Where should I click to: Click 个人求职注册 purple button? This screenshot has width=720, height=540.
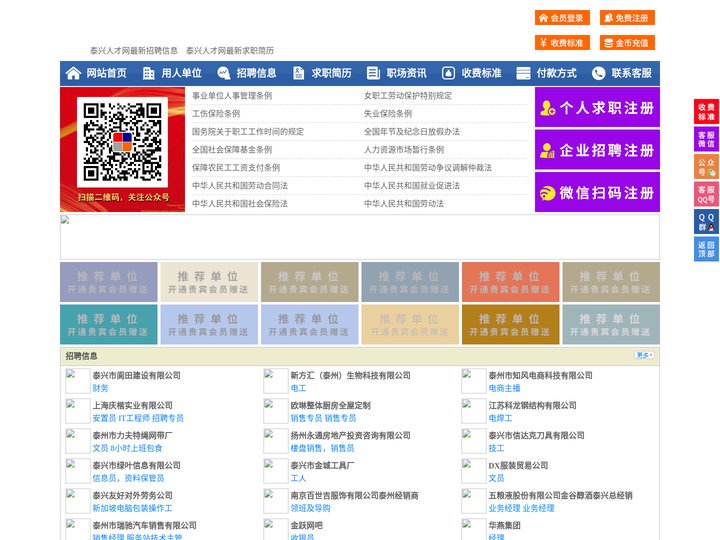pos(597,107)
